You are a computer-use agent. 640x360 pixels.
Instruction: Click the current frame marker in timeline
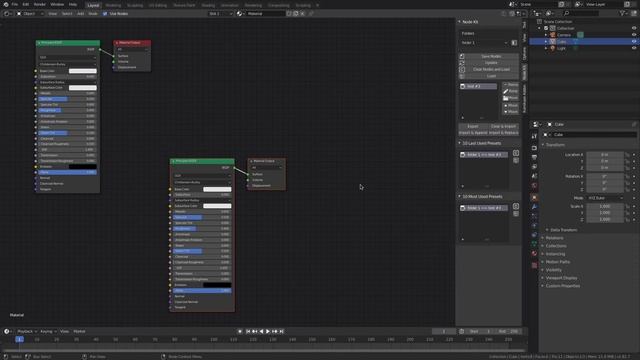tap(19, 339)
